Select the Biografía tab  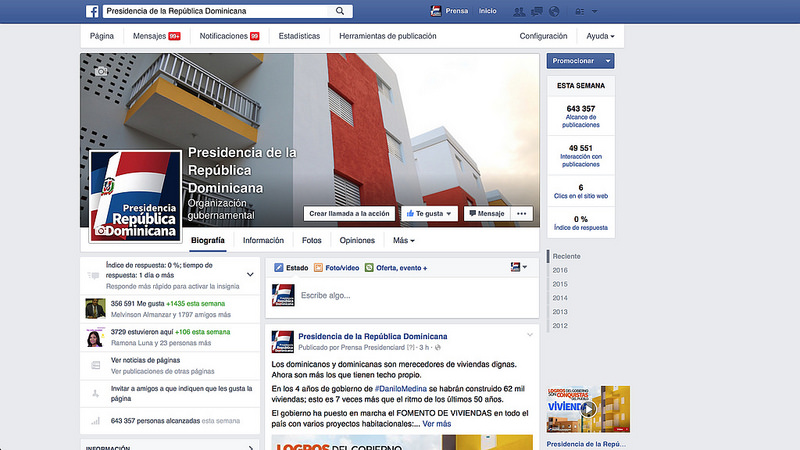pos(208,240)
